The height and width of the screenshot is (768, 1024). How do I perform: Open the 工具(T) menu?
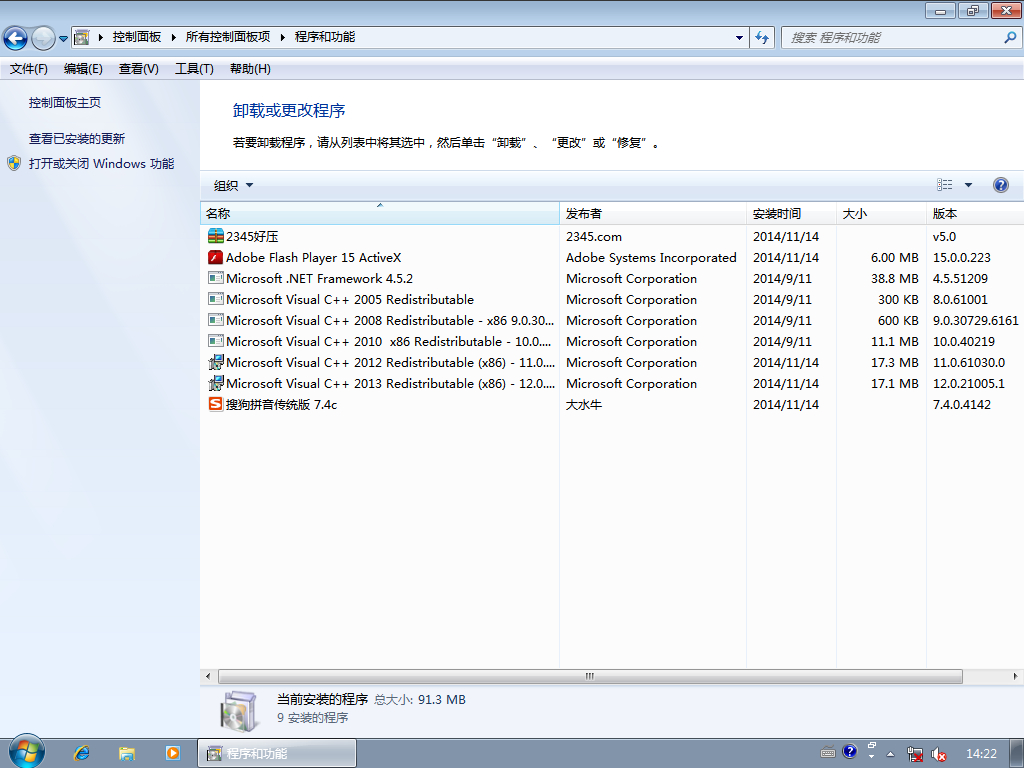pos(195,69)
